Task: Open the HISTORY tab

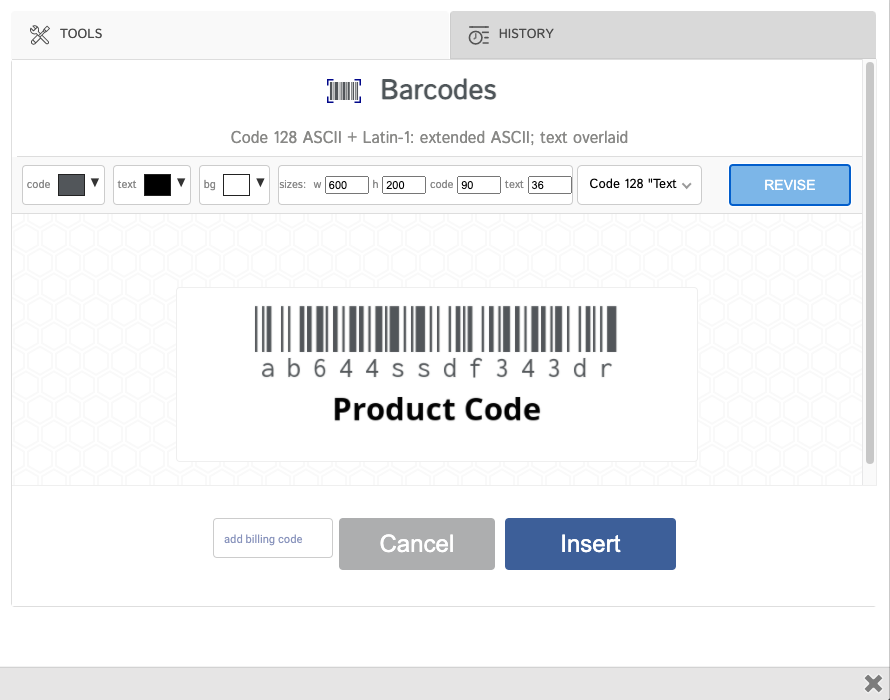Action: pos(662,34)
